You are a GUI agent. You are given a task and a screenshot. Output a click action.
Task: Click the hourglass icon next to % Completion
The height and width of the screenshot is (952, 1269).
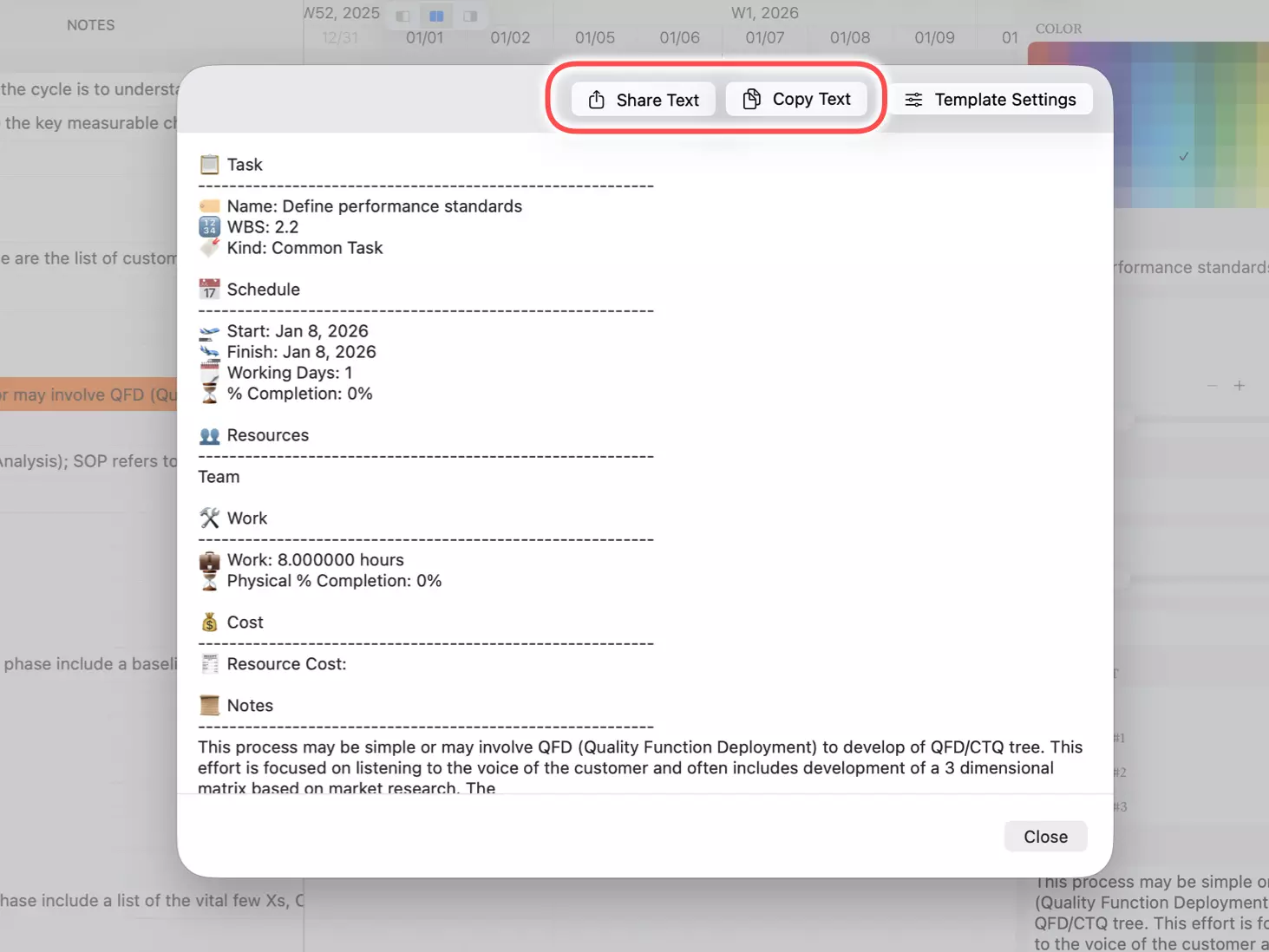click(209, 393)
